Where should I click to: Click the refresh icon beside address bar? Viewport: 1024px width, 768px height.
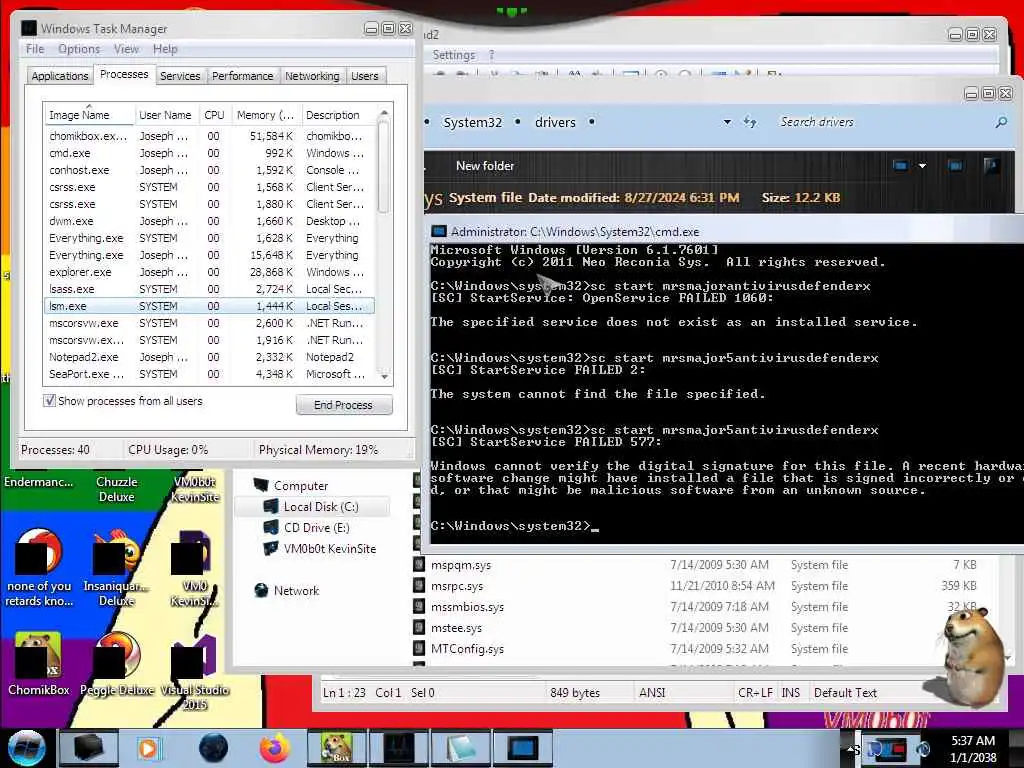tap(750, 122)
